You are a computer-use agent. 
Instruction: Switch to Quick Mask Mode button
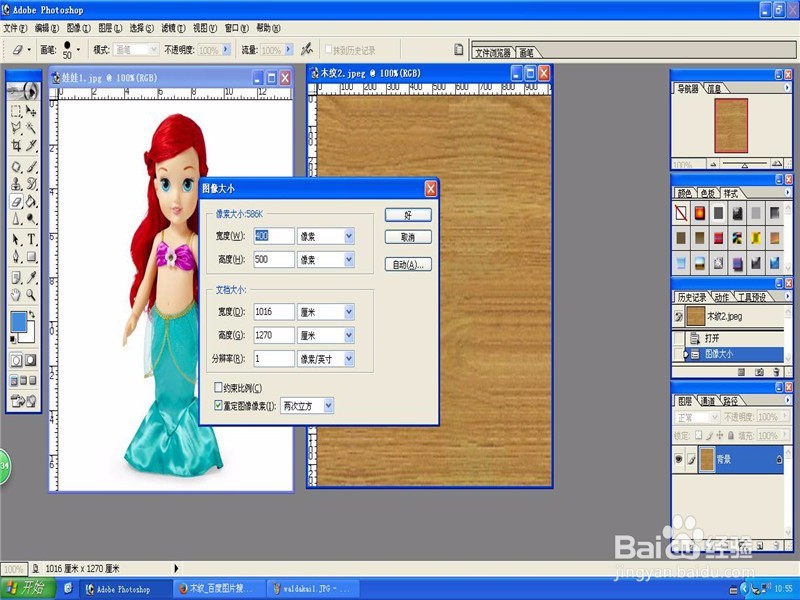(31, 360)
